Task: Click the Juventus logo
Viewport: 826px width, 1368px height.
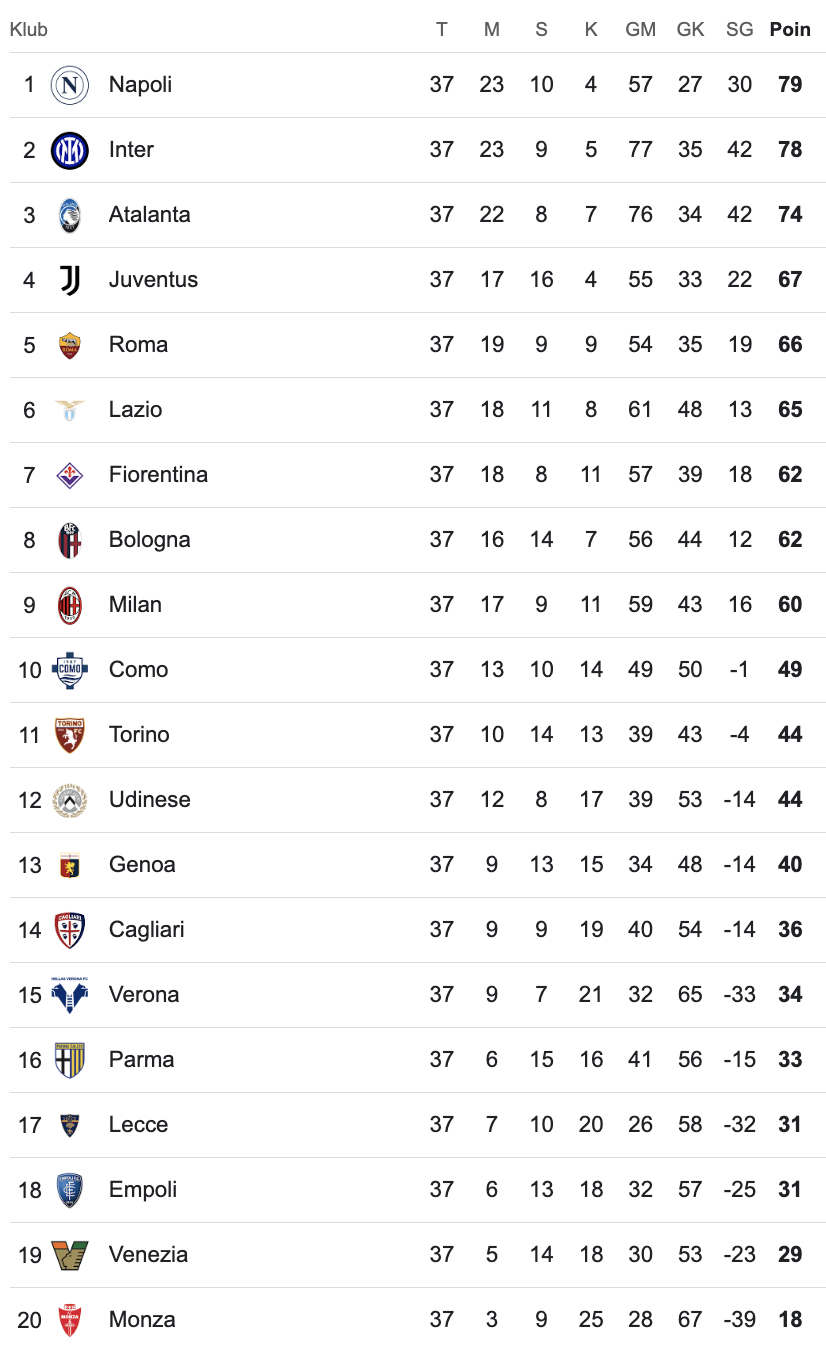Action: pos(70,280)
